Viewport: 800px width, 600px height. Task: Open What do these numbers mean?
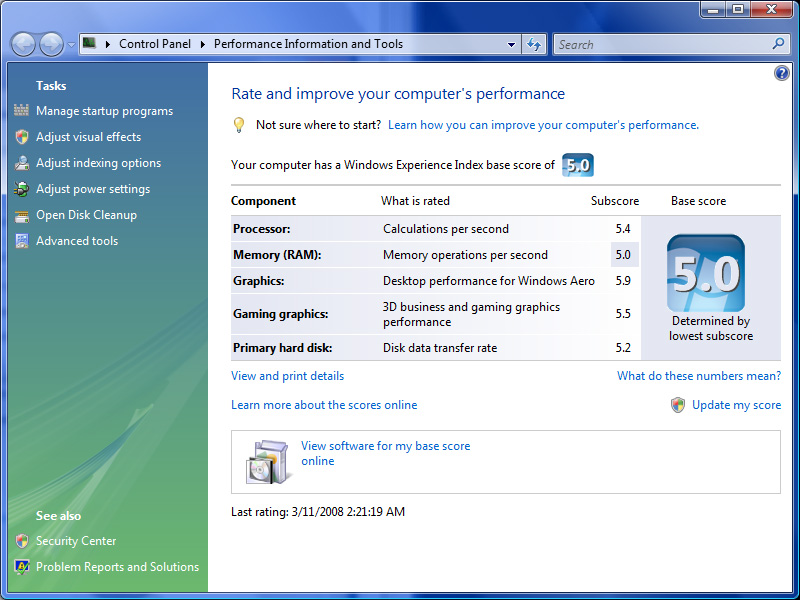pyautogui.click(x=699, y=376)
